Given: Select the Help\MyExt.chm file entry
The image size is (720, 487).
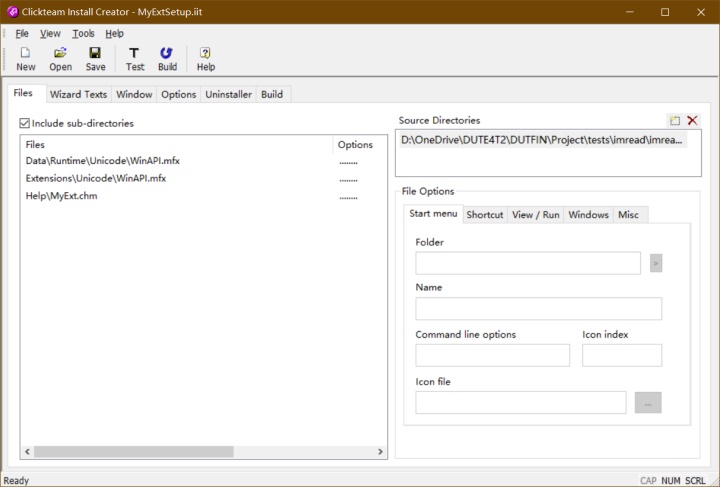Looking at the screenshot, I should point(62,196).
